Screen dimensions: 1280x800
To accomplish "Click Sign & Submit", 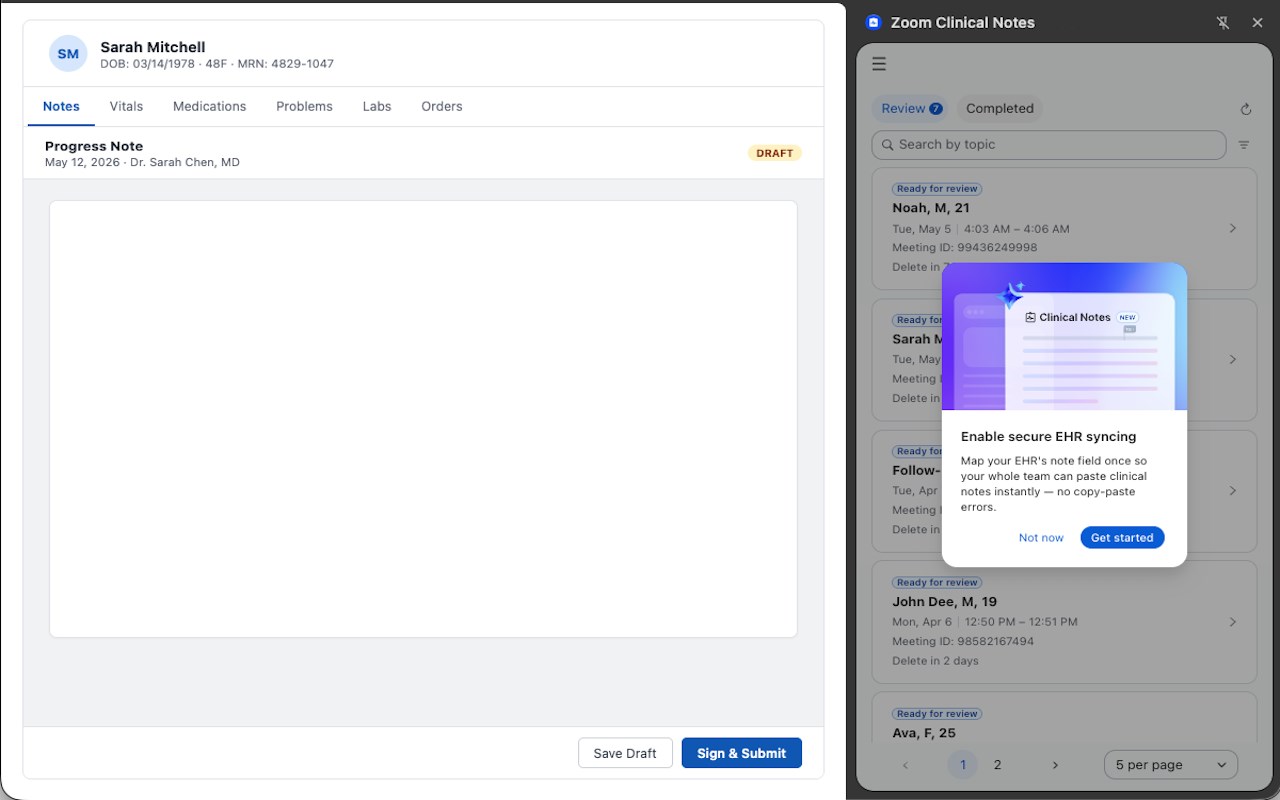I will 742,753.
